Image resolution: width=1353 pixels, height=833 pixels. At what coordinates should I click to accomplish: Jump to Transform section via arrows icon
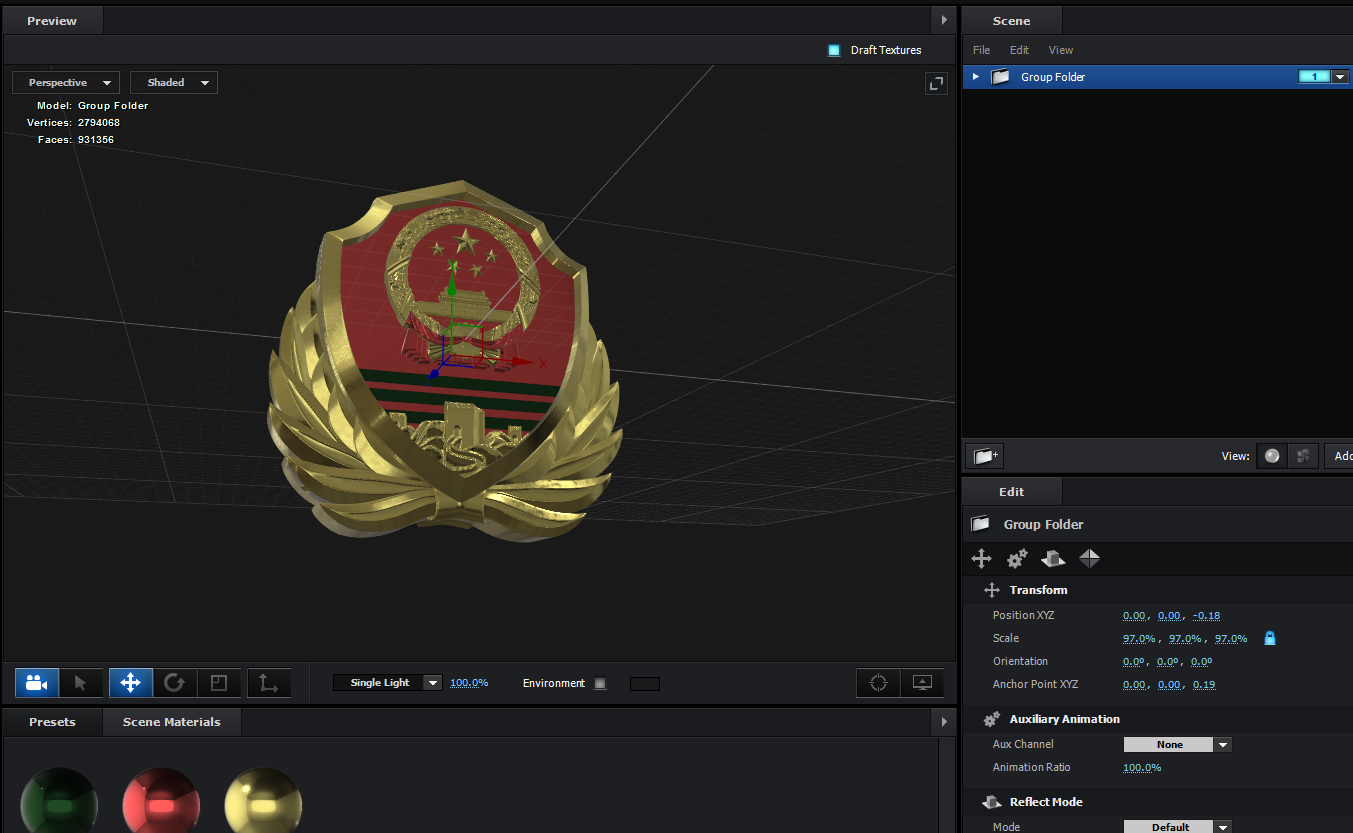982,559
